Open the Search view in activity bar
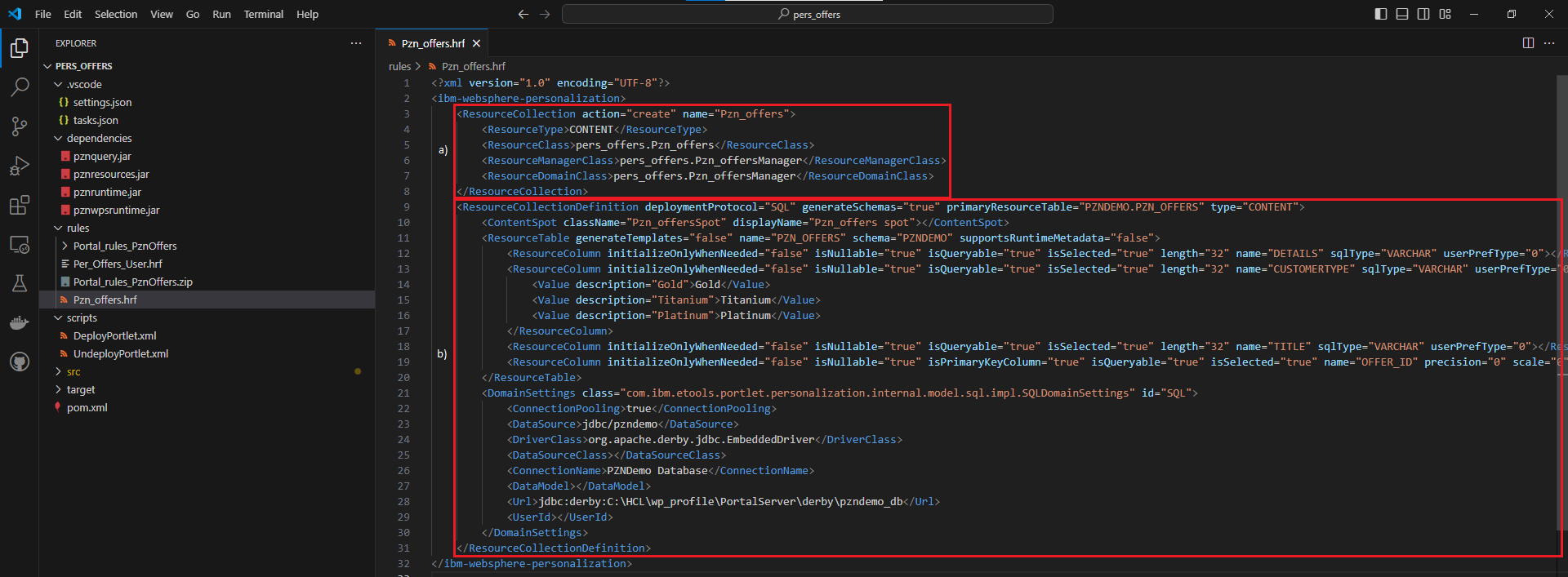 click(x=20, y=87)
